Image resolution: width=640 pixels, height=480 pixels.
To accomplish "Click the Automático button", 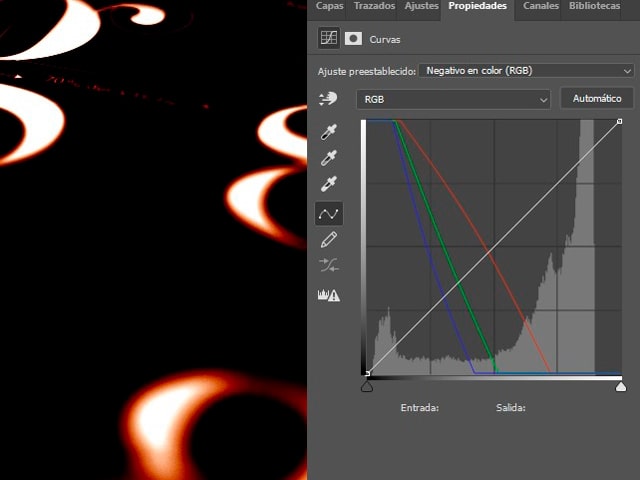I will [x=596, y=99].
